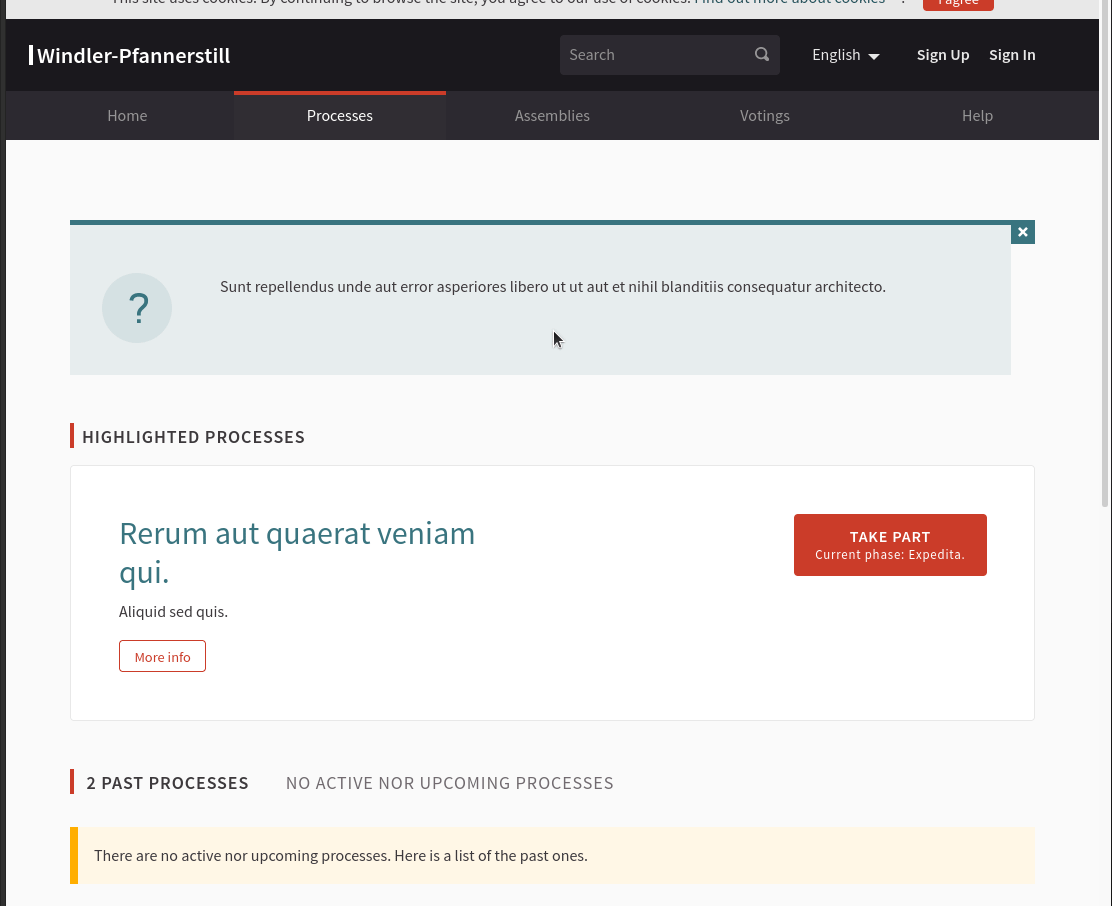Screen dimensions: 1112x906
Task: Open the Help menu item
Action: click(x=977, y=116)
